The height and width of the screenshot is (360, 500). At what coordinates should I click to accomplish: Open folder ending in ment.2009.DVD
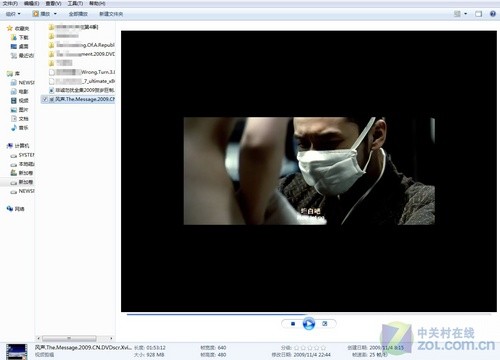(82, 54)
